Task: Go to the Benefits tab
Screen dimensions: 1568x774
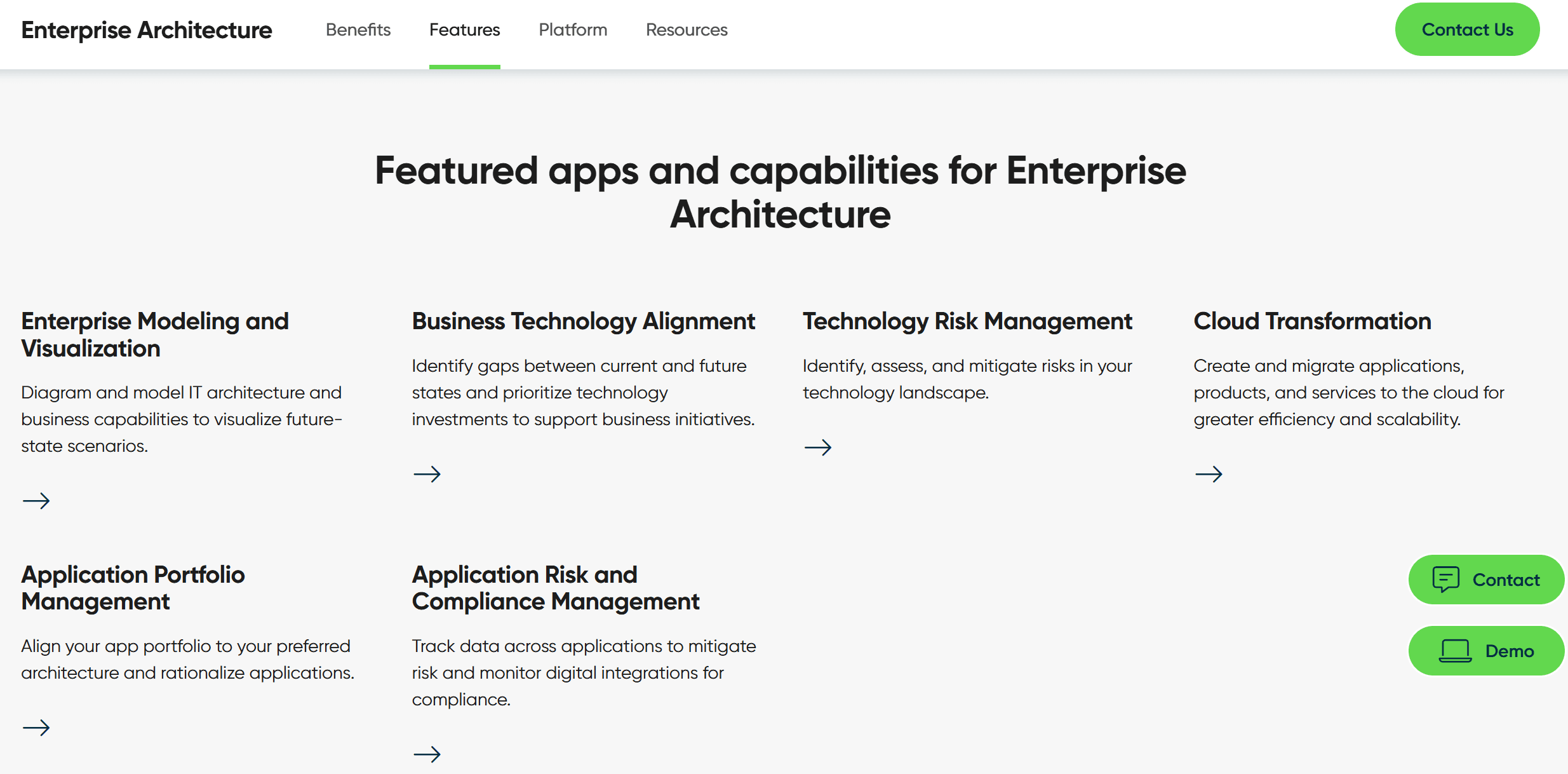Action: click(358, 30)
